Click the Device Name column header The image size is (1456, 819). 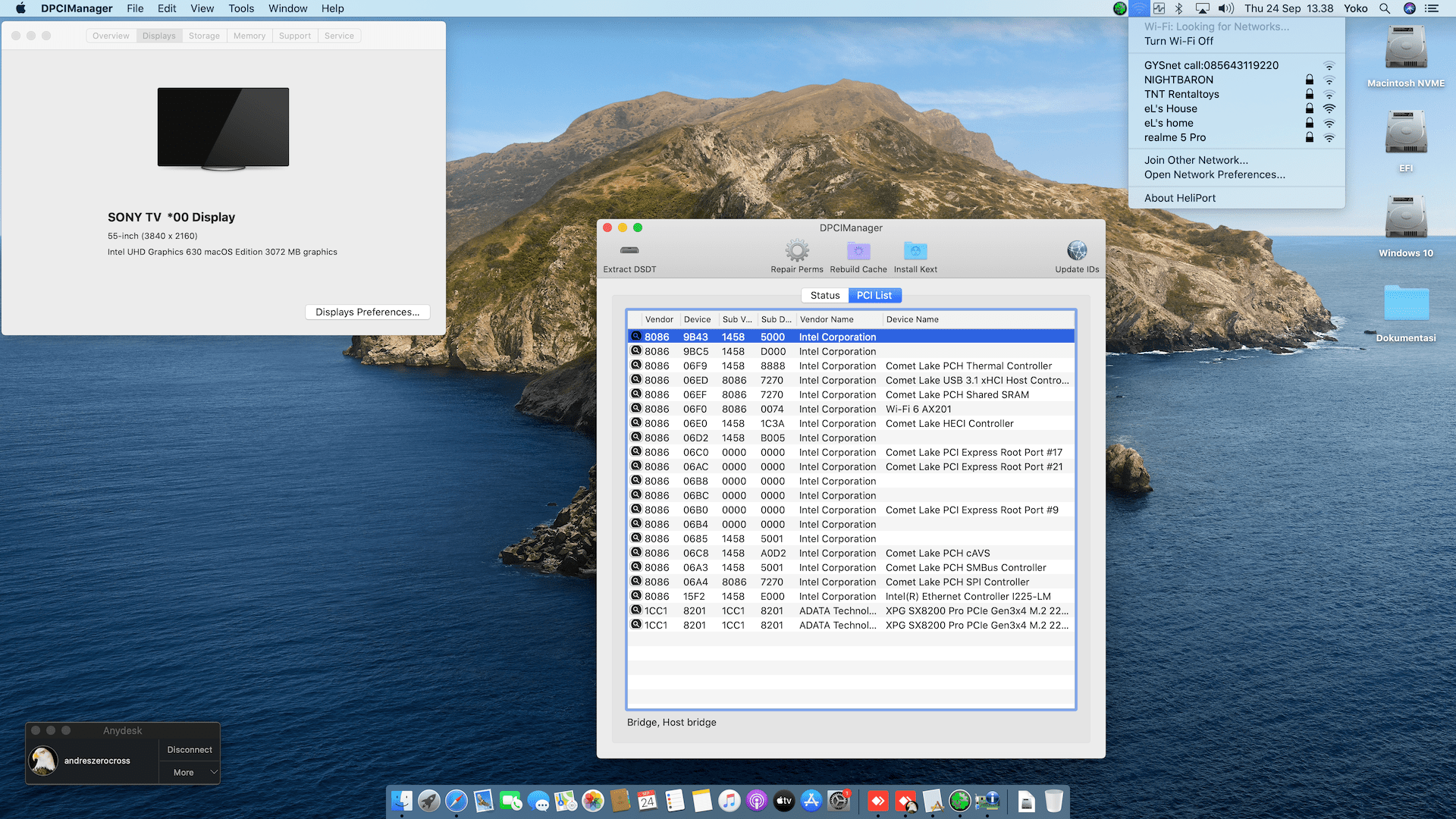pyautogui.click(x=912, y=319)
